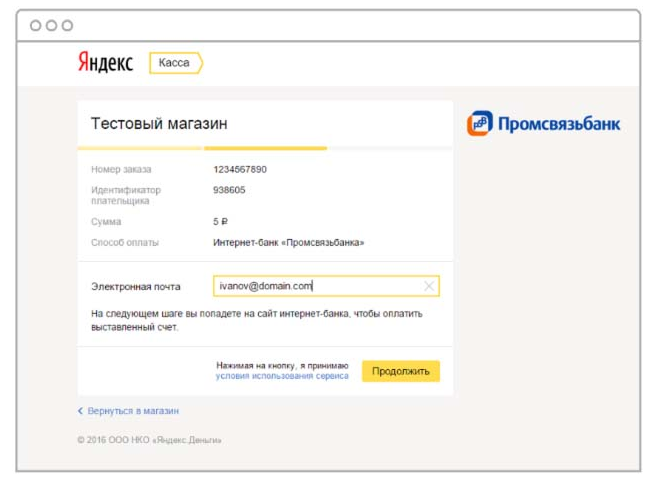658x485 pixels.
Task: Click the Электронная почта label
Action: (x=136, y=287)
